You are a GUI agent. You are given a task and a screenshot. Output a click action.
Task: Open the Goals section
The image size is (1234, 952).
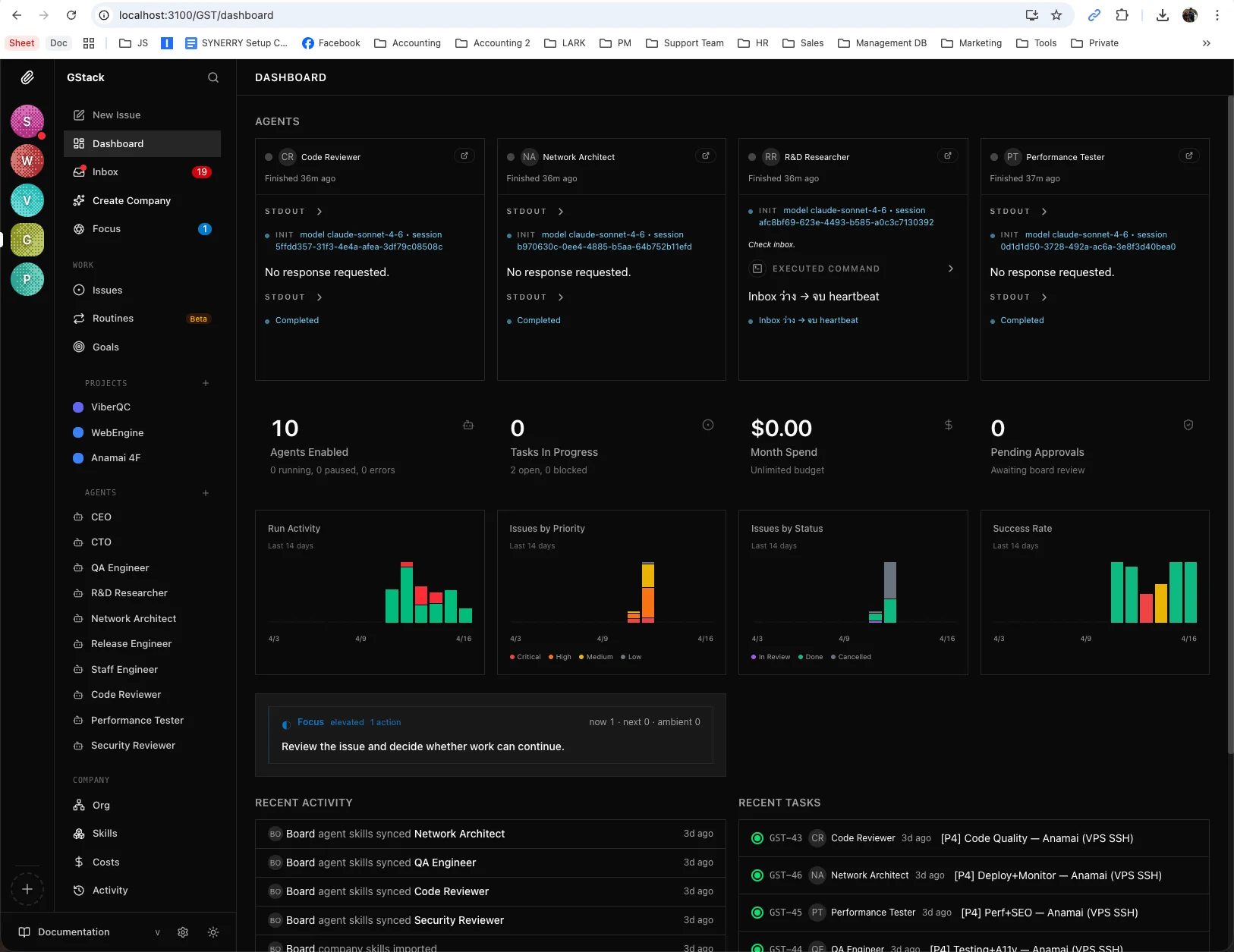click(x=105, y=347)
